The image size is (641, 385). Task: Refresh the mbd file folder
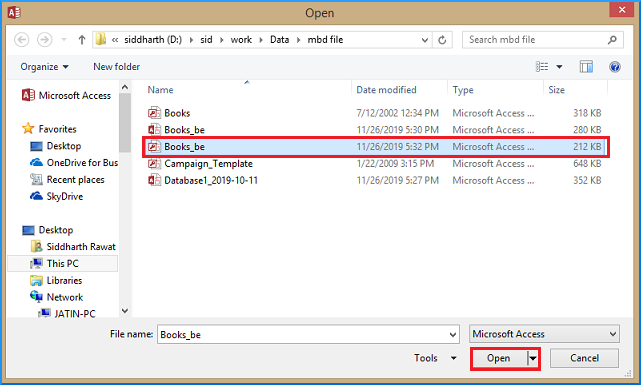442,40
